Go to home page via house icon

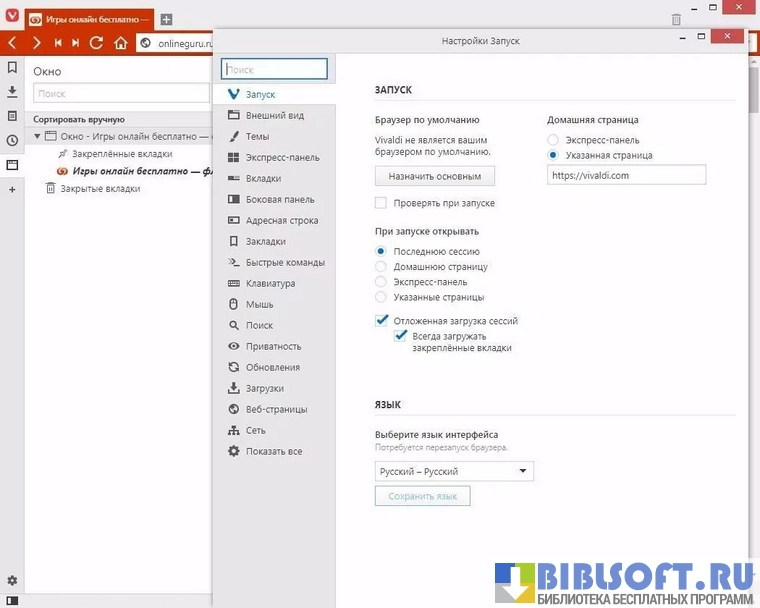tap(121, 43)
